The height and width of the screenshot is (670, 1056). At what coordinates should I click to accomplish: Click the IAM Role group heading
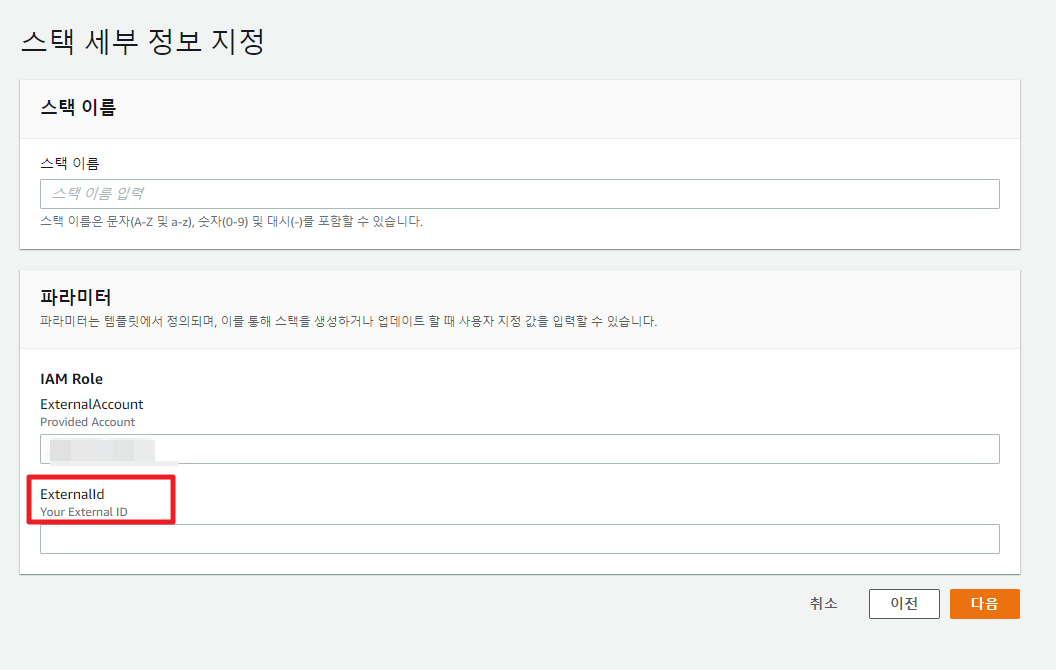[x=71, y=379]
